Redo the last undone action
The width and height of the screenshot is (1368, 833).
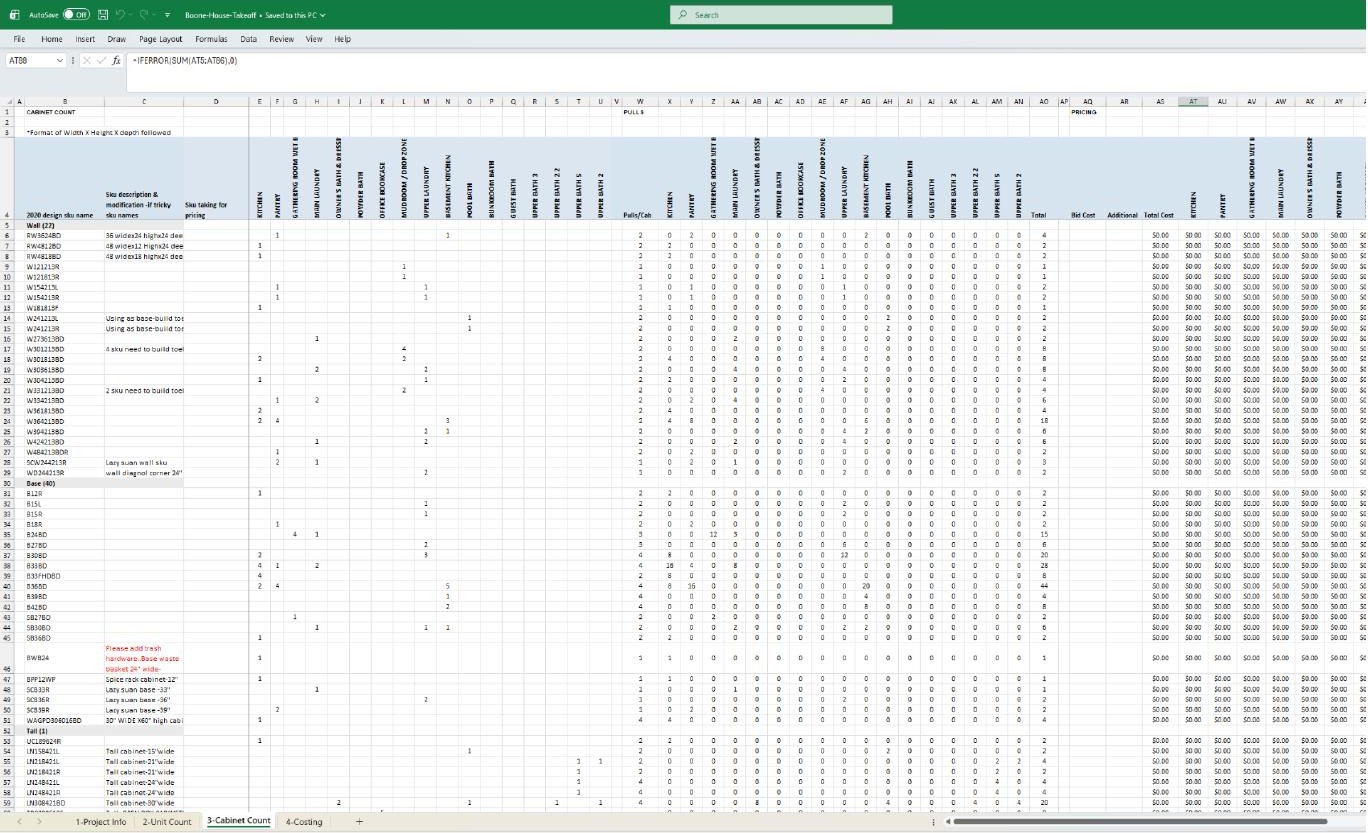tap(146, 15)
